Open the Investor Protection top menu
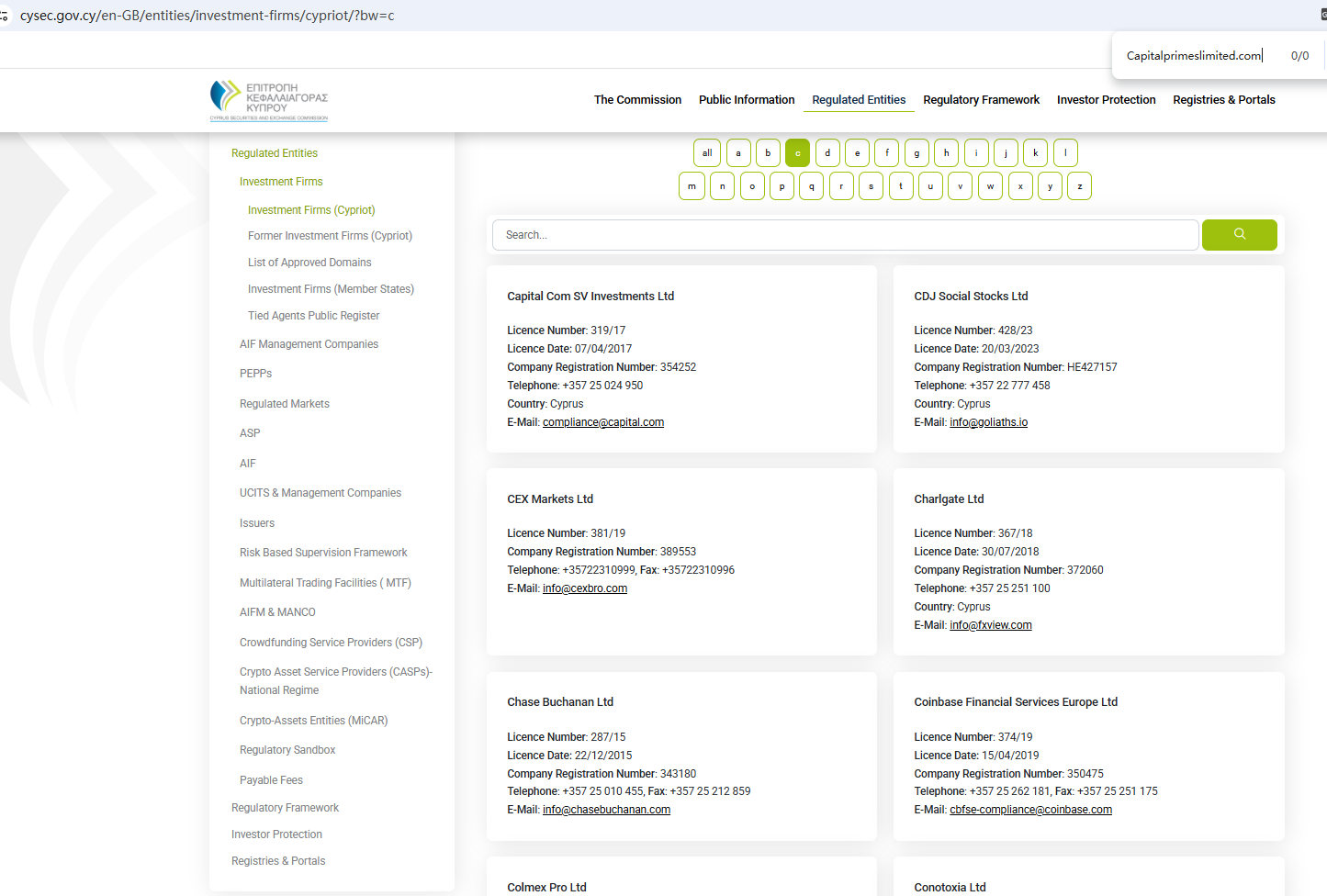The width and height of the screenshot is (1327, 896). coord(1106,100)
